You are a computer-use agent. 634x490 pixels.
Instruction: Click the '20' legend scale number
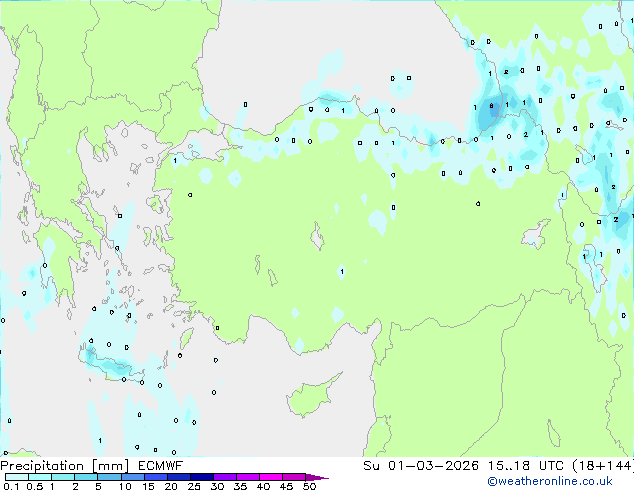click(171, 486)
